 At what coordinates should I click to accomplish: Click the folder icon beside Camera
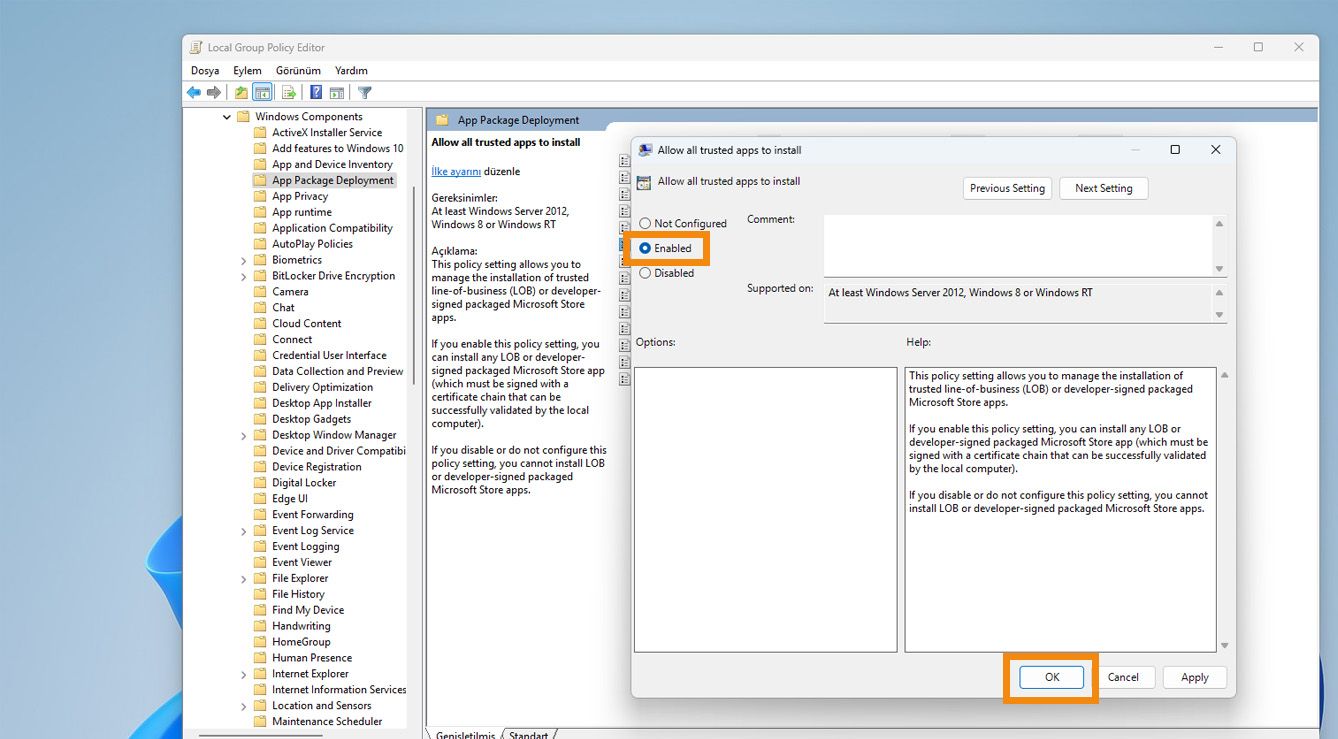[260, 292]
